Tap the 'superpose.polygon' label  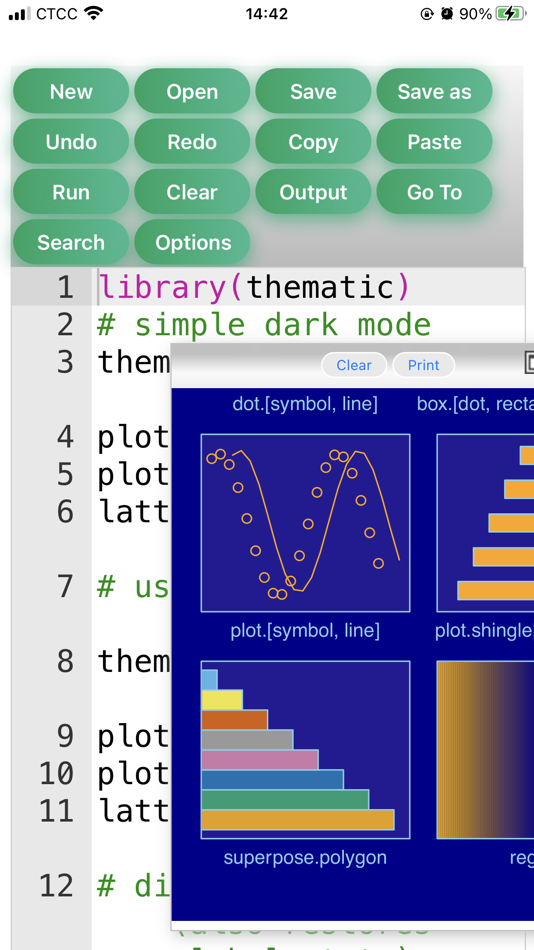click(x=305, y=857)
